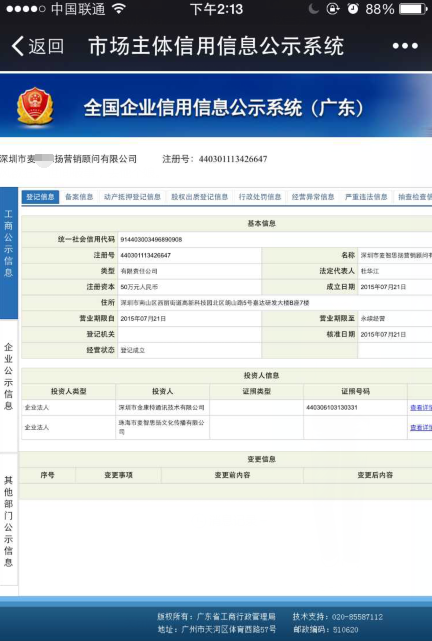Click the national emblem logo in banner
The image size is (432, 641).
[35, 106]
